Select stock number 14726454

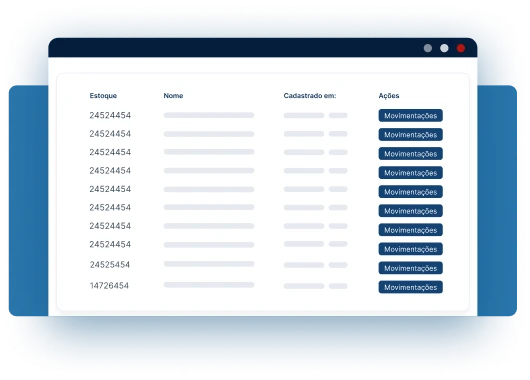coord(109,286)
